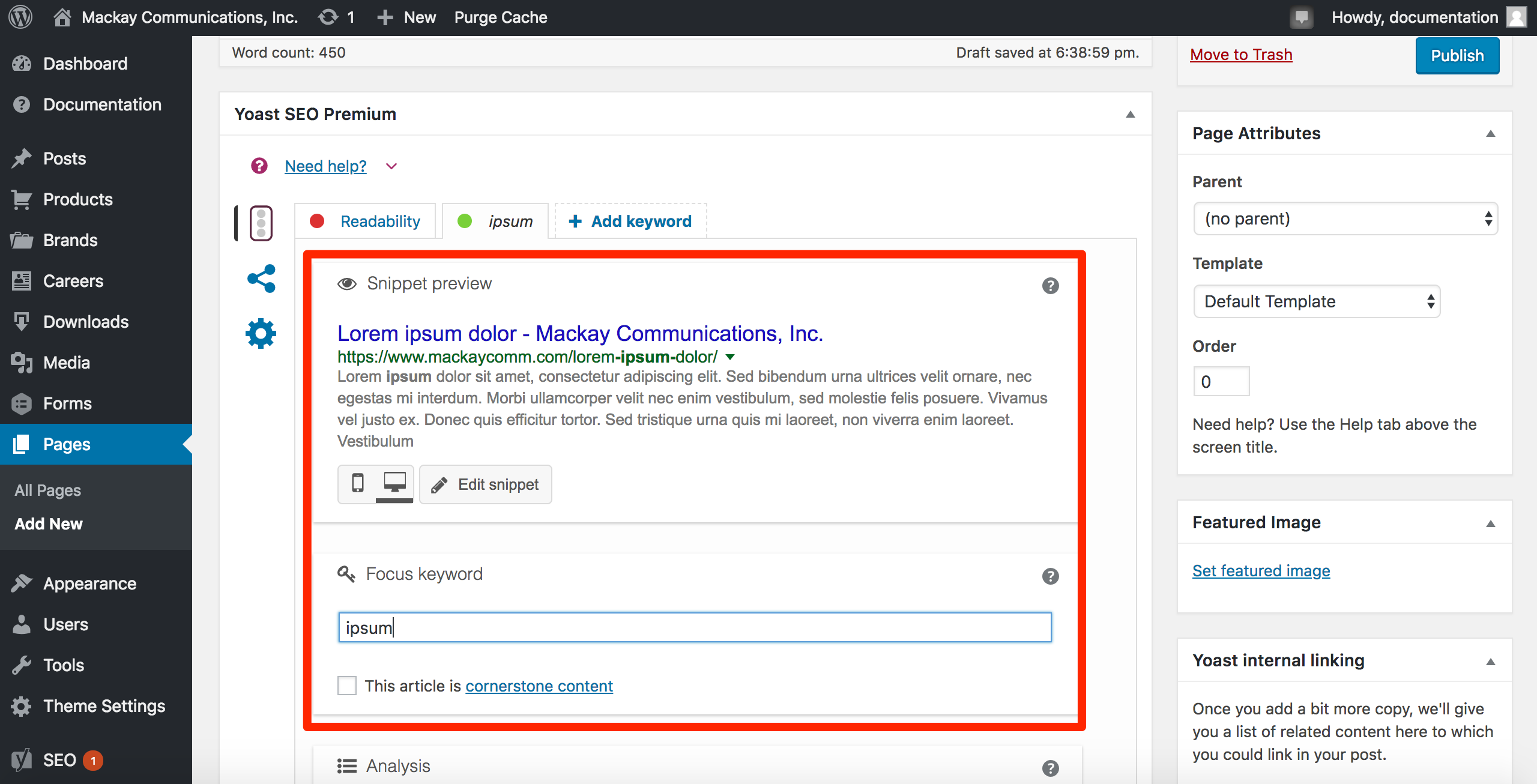Toggle the Snippet preview eye icon
Image resolution: width=1537 pixels, height=784 pixels.
tap(347, 283)
